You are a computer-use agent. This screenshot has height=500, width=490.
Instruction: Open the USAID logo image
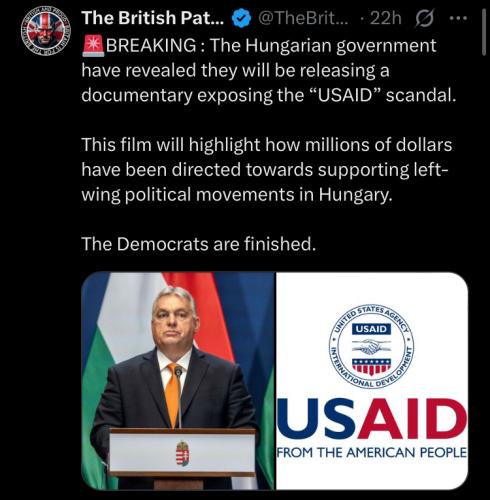pos(372,381)
